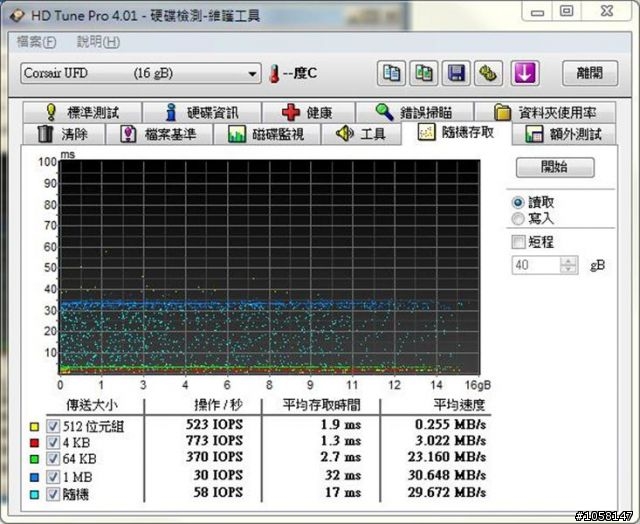Screen dimensions: 640x524
Task: Click the file benchmark icon on 檔案基準 tab
Action: pos(128,134)
